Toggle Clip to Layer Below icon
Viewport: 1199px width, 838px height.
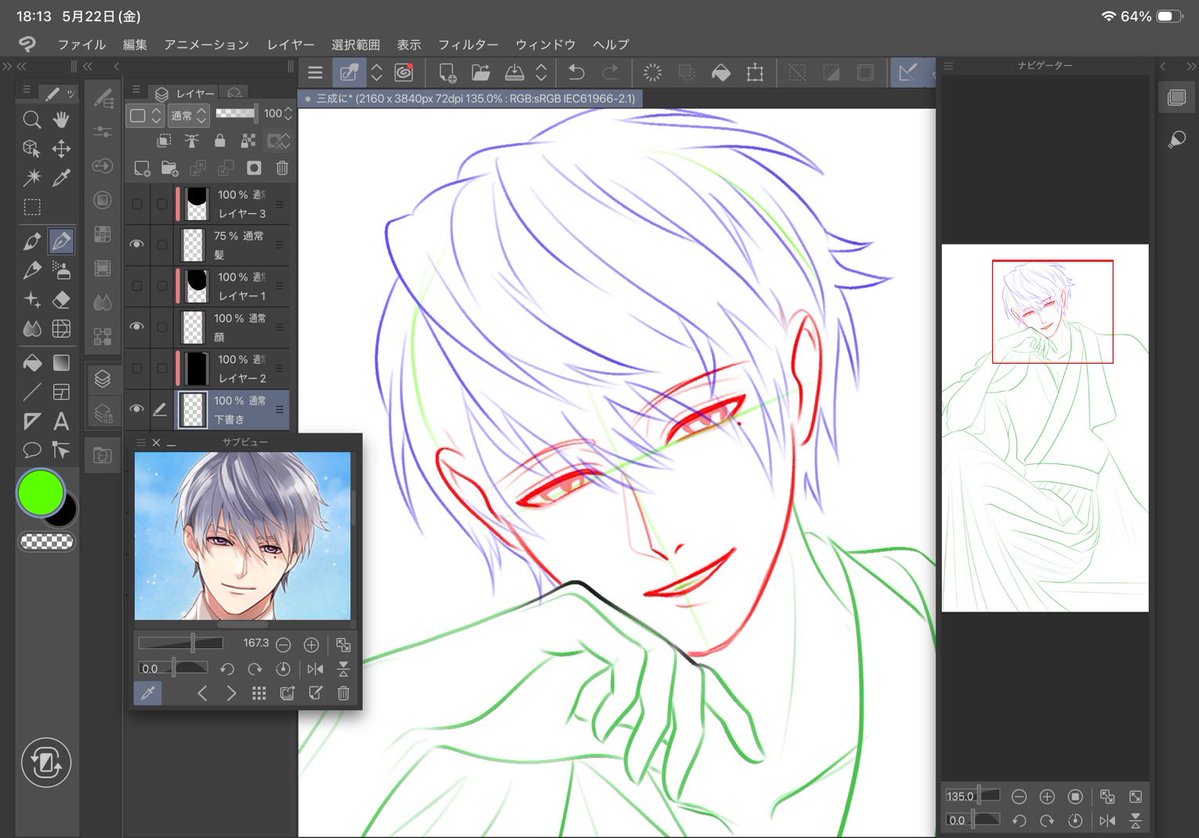click(x=164, y=141)
